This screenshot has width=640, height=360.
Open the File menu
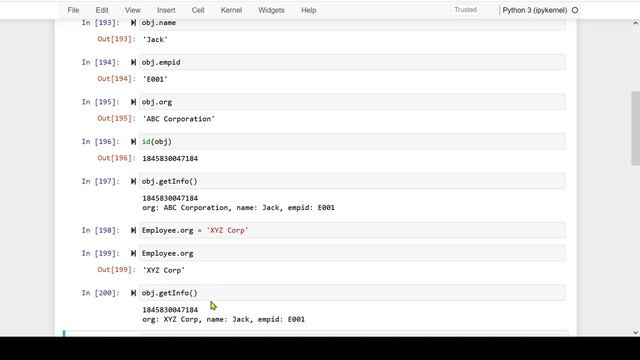tap(73, 10)
